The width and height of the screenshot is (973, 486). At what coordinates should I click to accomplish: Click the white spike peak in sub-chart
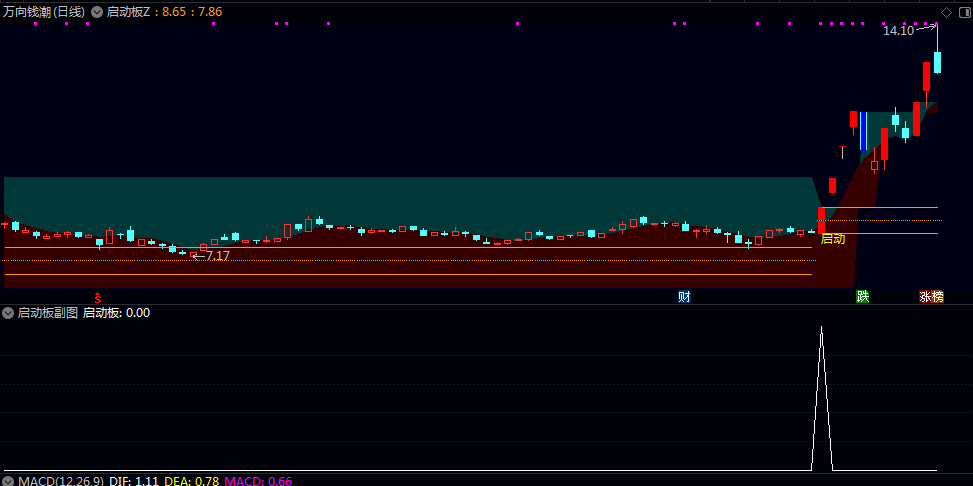(821, 327)
